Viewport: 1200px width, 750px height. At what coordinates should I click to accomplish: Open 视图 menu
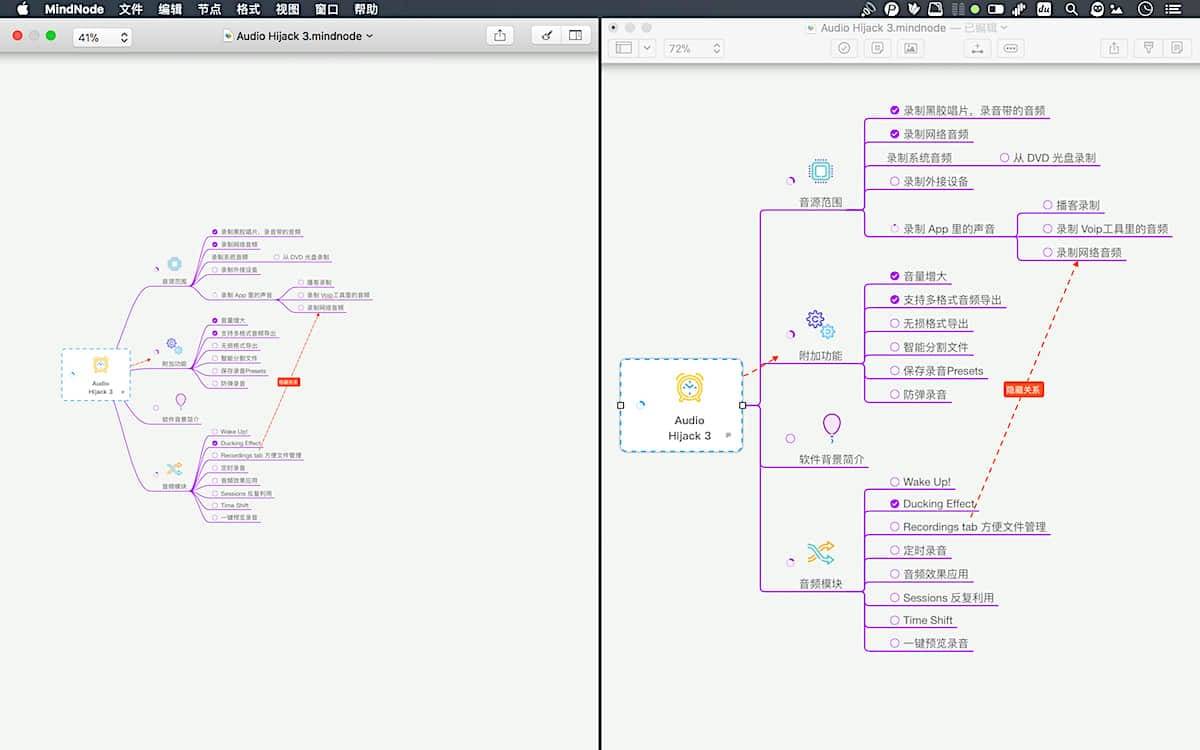[287, 9]
